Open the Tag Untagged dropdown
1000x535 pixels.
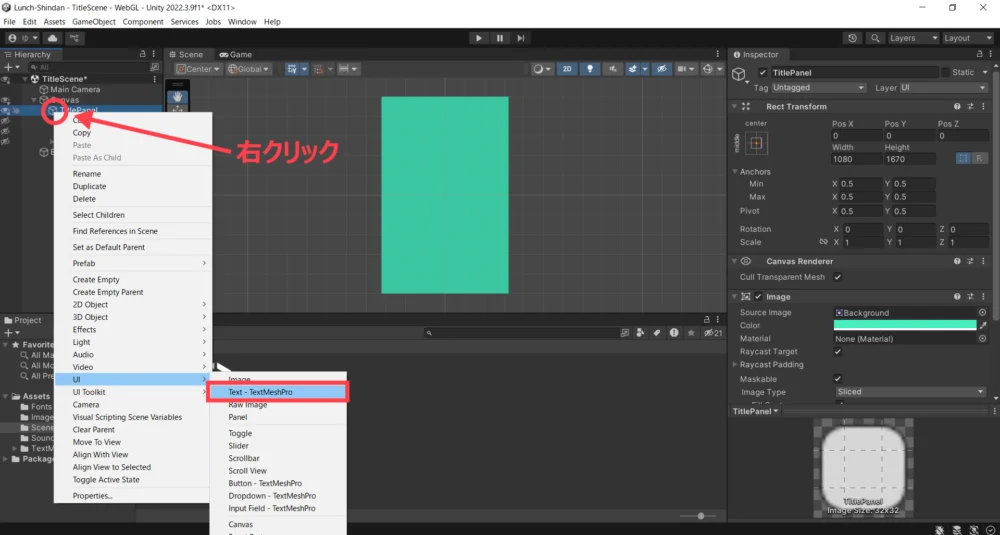819,88
